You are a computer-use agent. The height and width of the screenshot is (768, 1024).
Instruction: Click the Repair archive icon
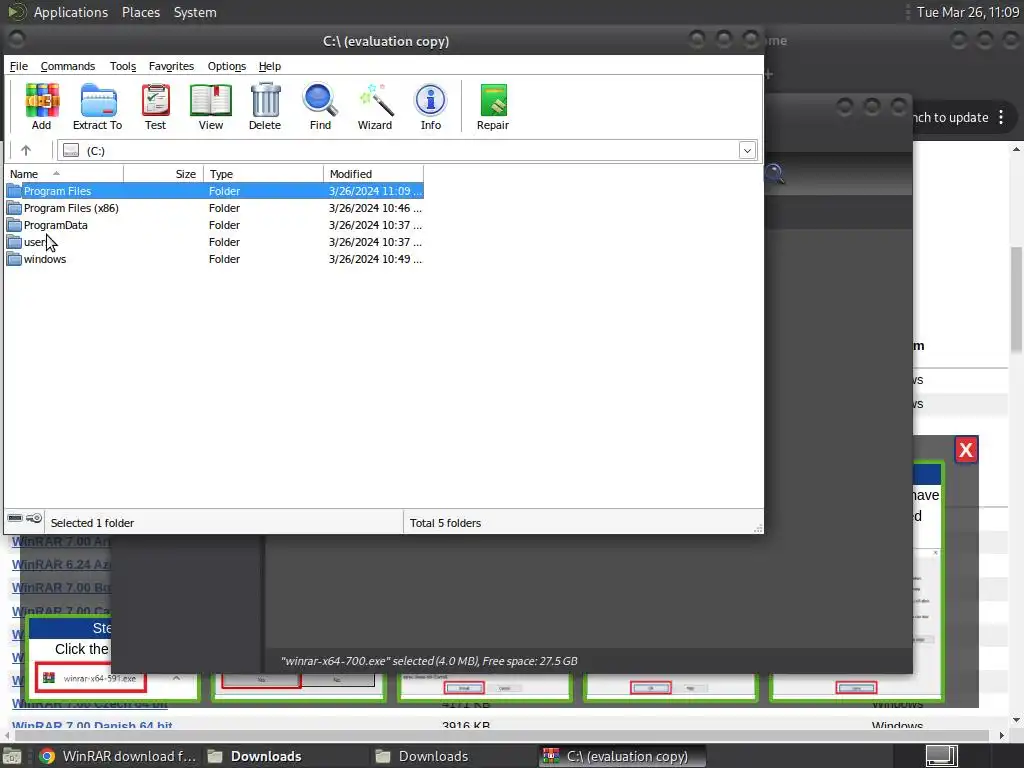493,100
